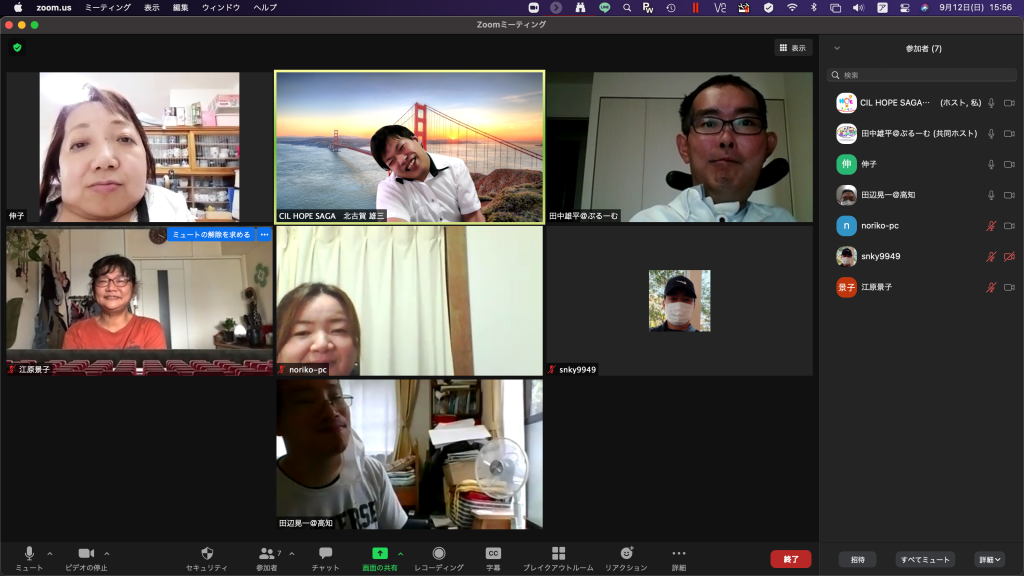Open the 詳細 dropdown in participants panel

990,560
